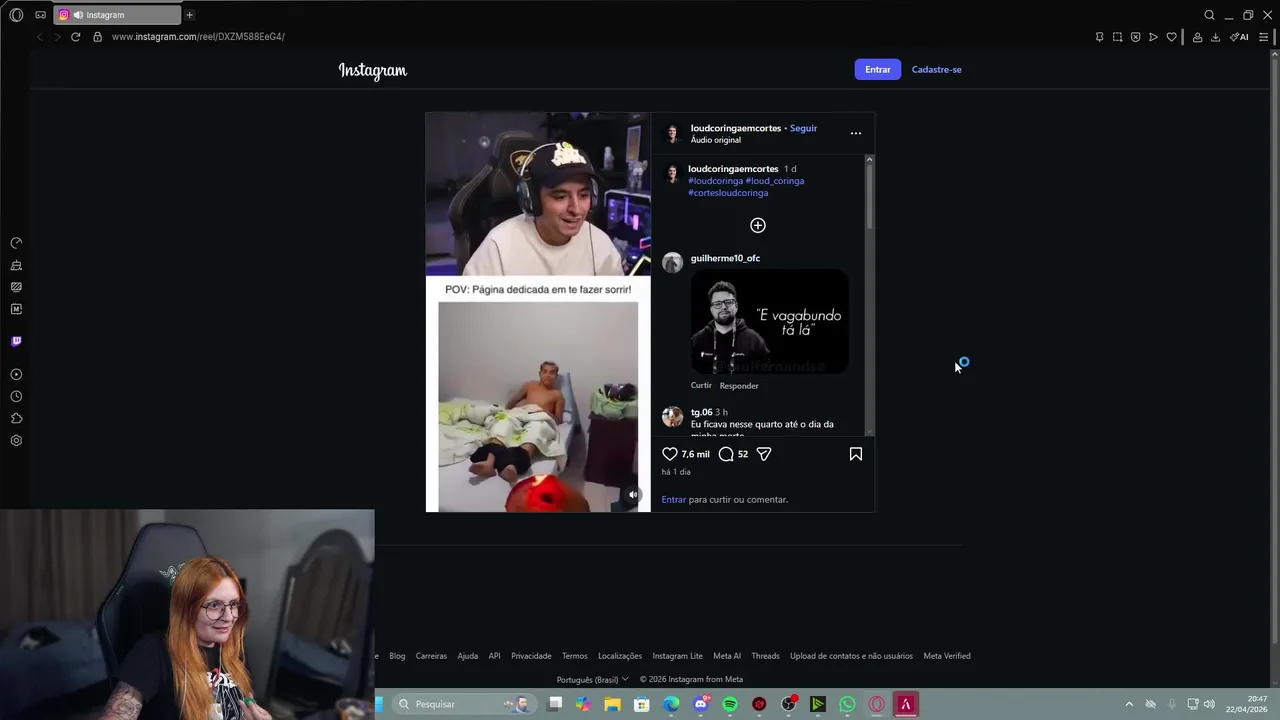
Task: Open the taskbar volume speaker icon
Action: (x=1210, y=704)
